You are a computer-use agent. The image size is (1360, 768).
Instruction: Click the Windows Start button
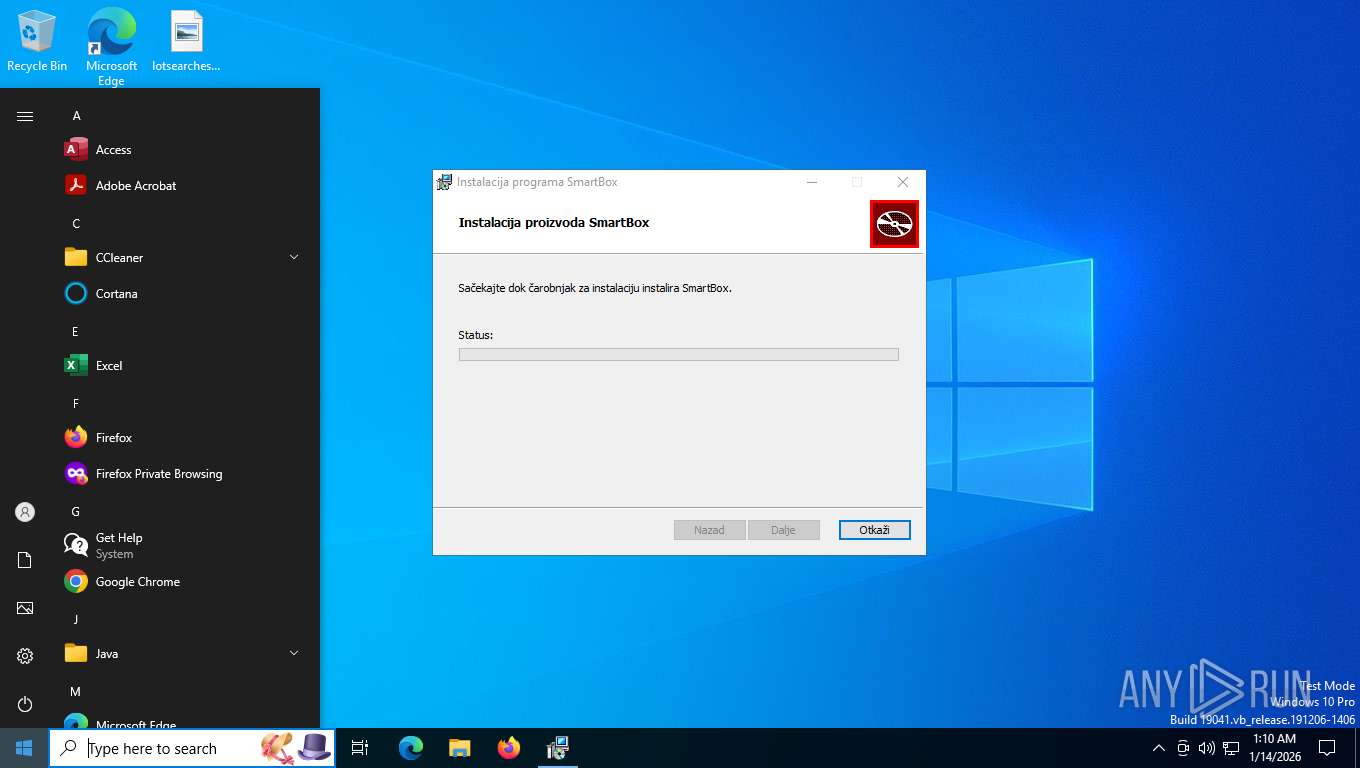click(x=24, y=748)
